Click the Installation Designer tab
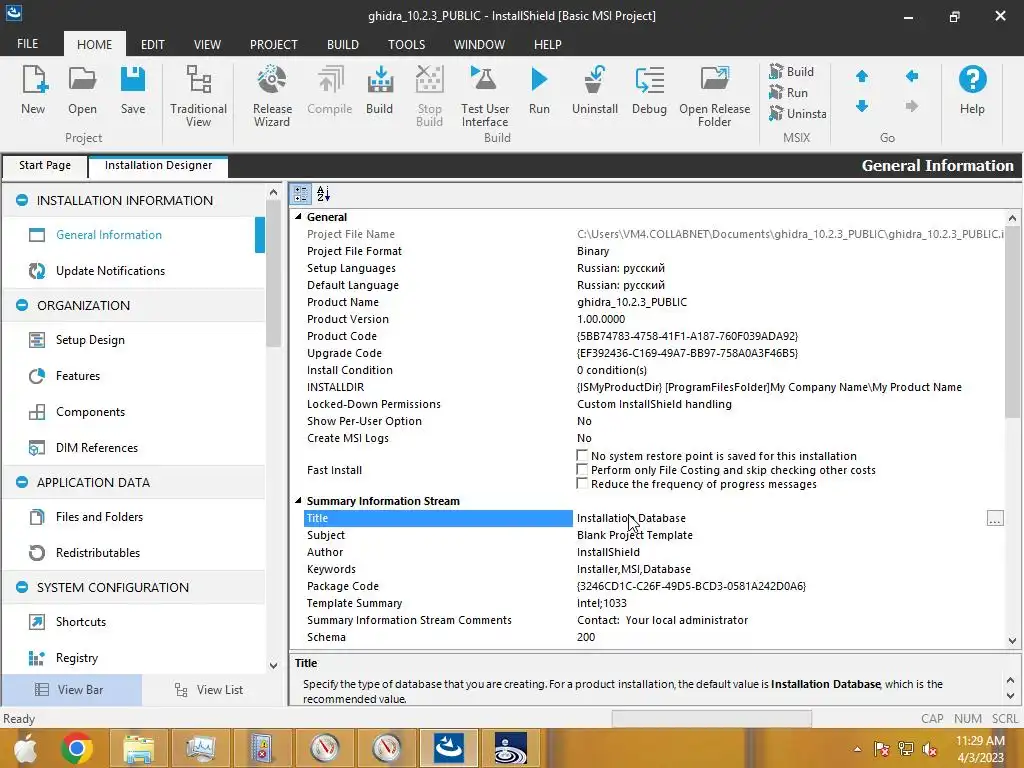Screen dimensions: 1024x768 tap(158, 166)
